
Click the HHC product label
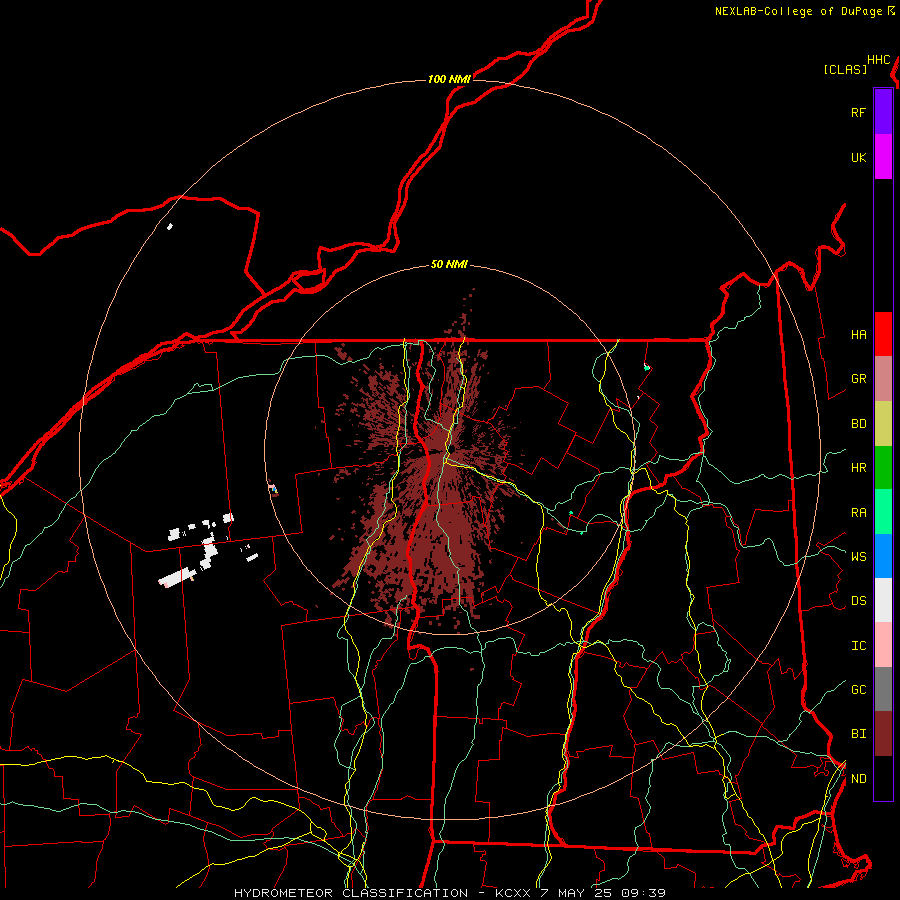pos(878,60)
